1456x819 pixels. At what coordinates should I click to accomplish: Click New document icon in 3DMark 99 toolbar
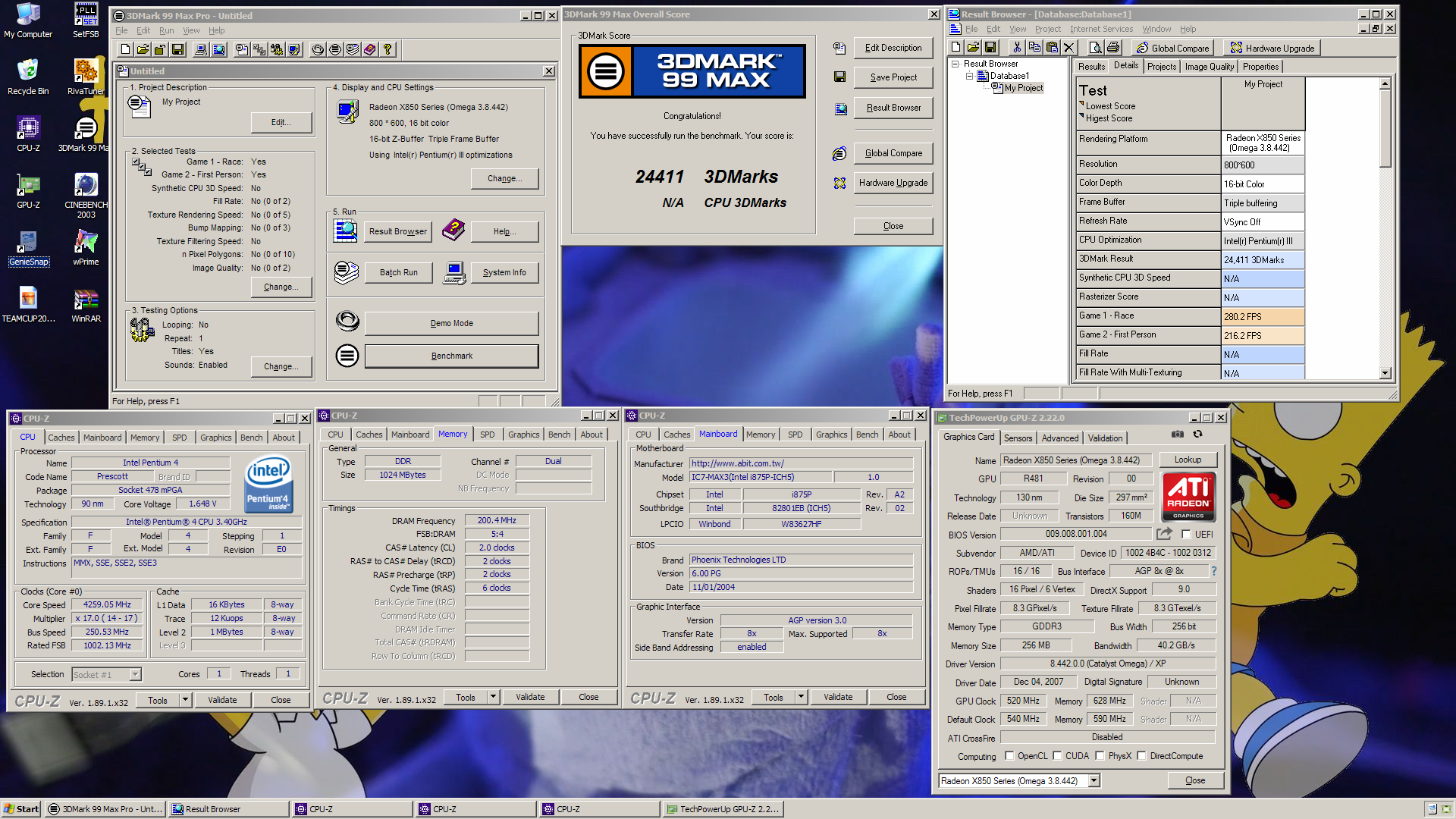tap(126, 49)
